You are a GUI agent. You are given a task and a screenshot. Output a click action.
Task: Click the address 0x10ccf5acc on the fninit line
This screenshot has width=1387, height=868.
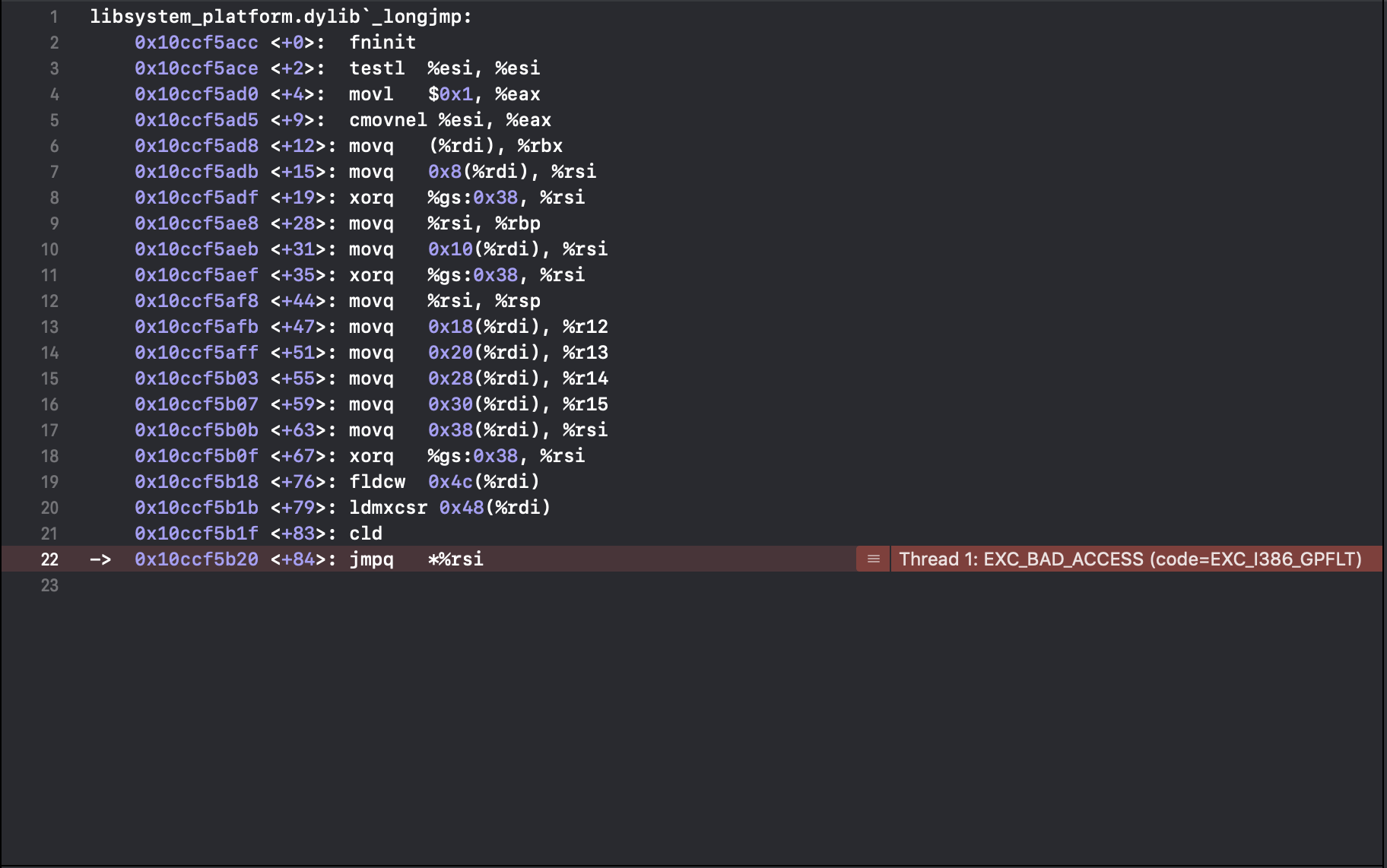197,43
